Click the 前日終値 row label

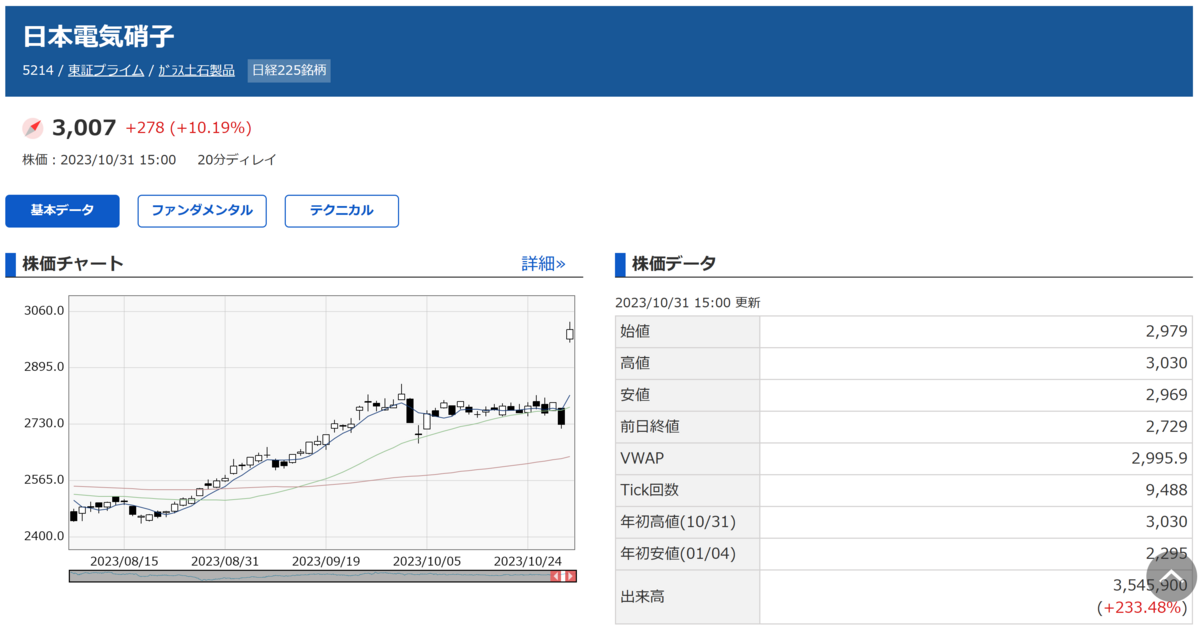coord(650,426)
